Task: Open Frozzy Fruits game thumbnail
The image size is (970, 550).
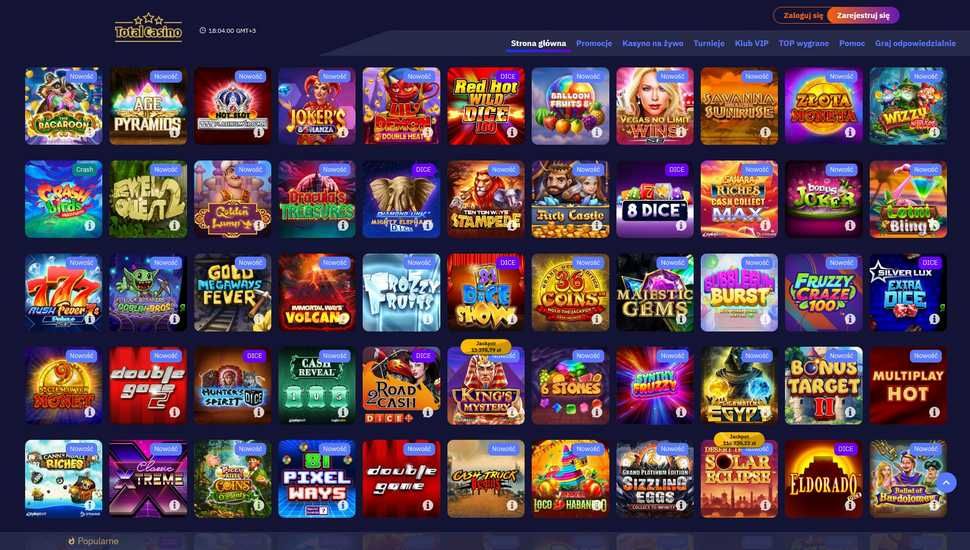Action: 401,292
